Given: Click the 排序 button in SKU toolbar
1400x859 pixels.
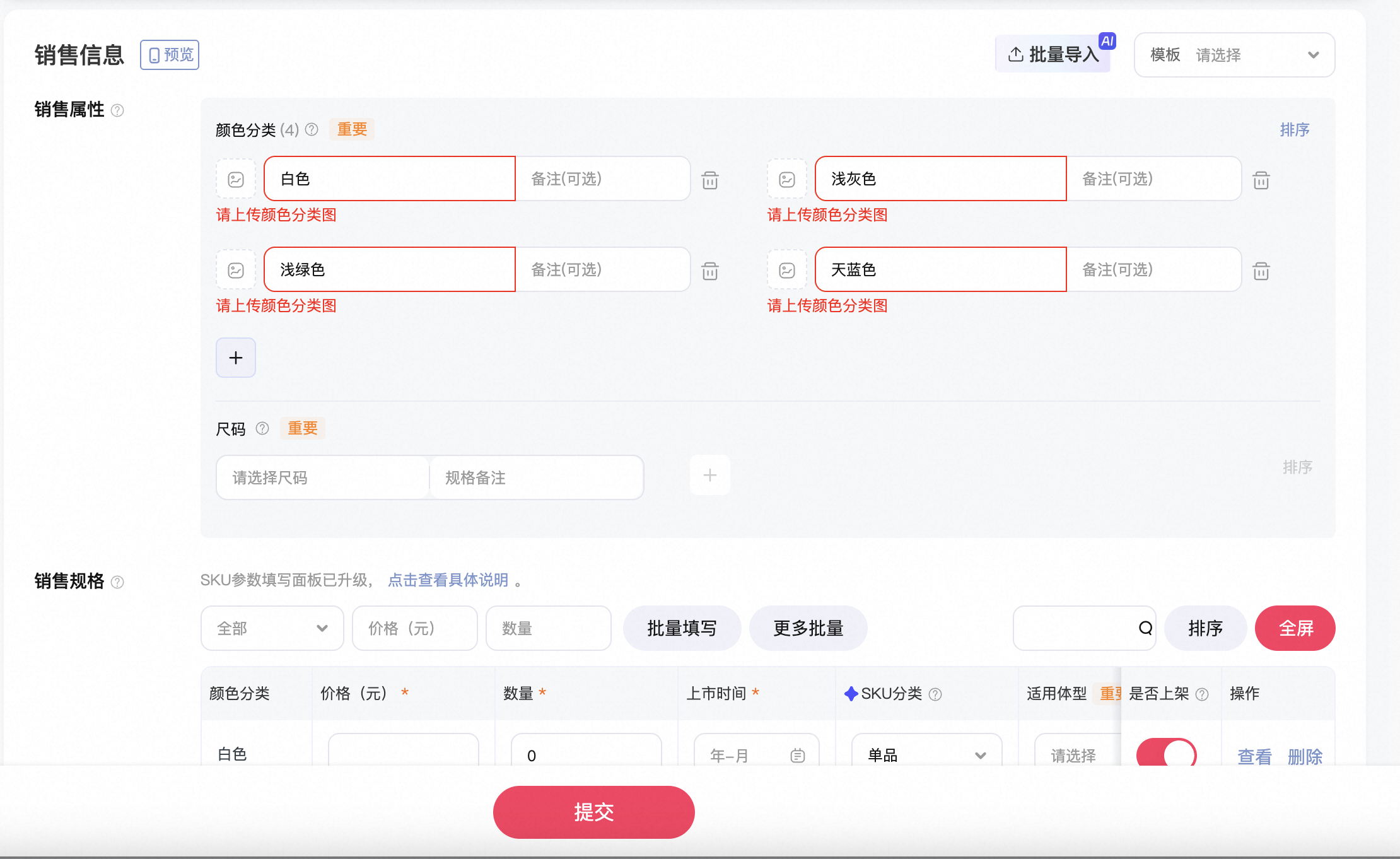Looking at the screenshot, I should click(1205, 628).
